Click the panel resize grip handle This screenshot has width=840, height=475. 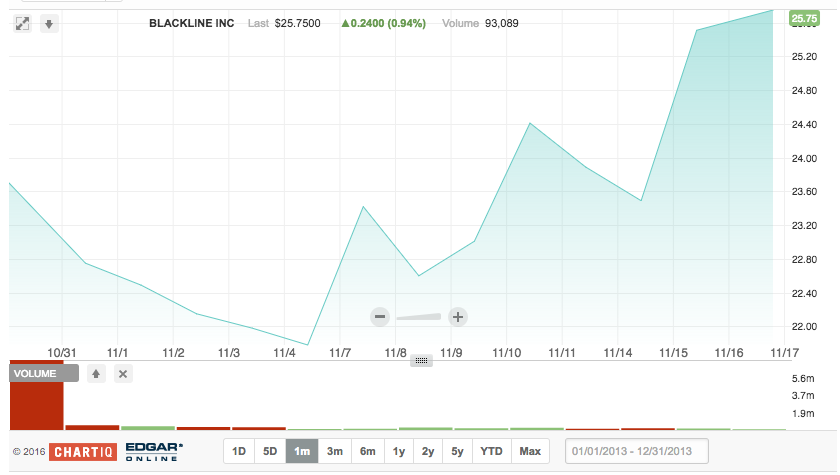click(421, 360)
